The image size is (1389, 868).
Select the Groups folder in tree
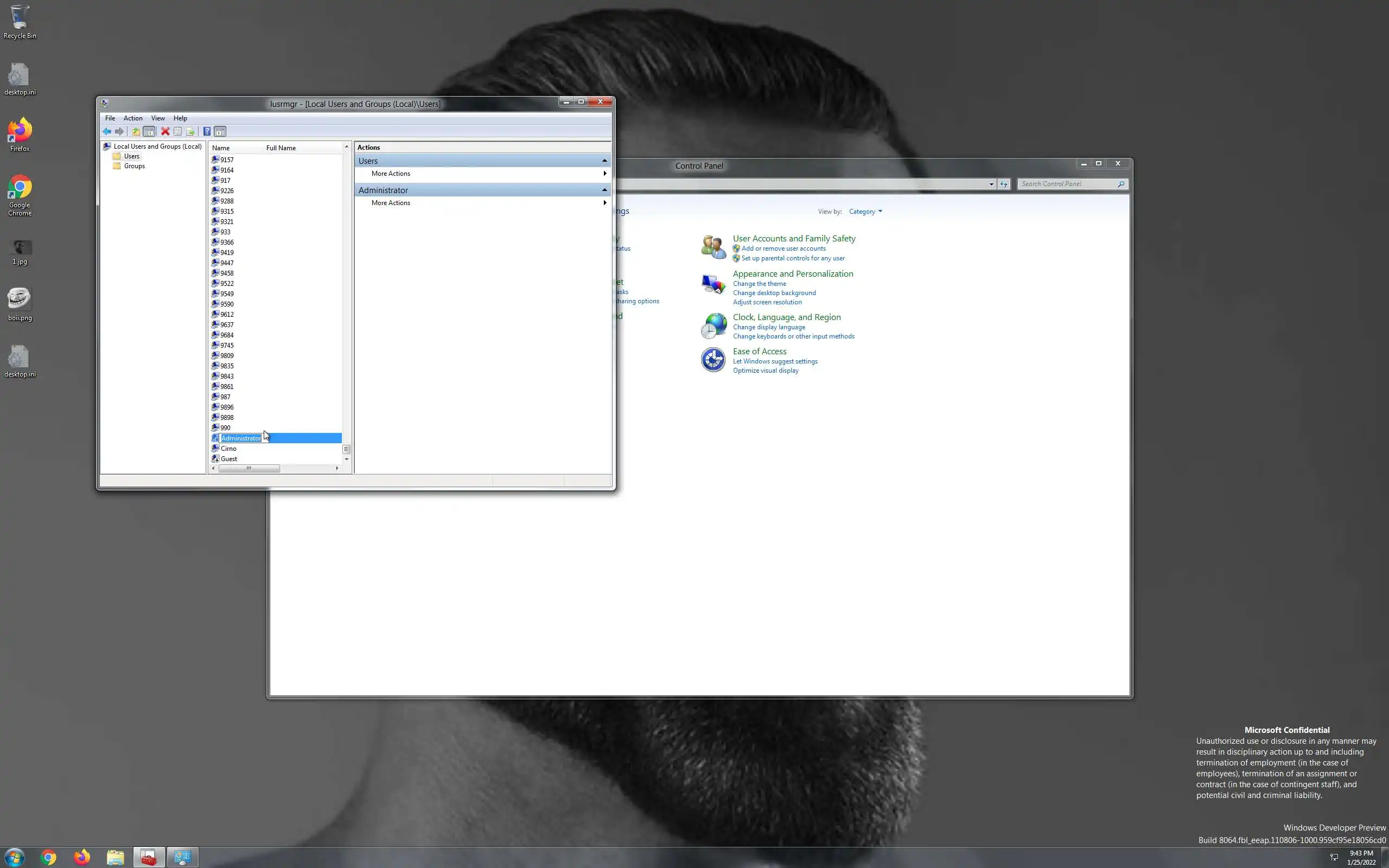[x=135, y=166]
